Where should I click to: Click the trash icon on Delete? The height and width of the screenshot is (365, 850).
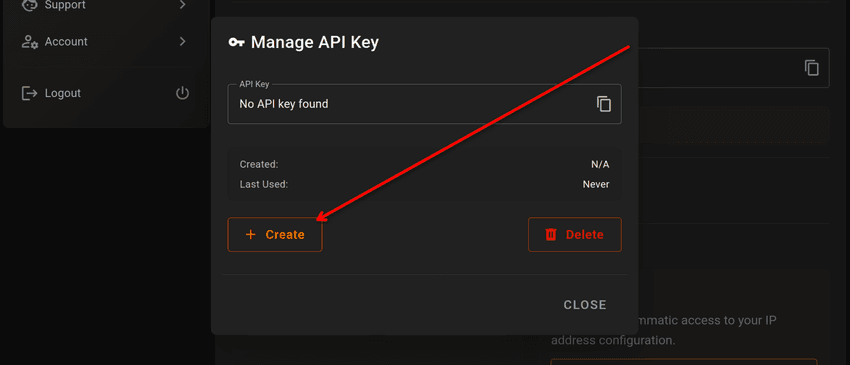[x=551, y=234]
